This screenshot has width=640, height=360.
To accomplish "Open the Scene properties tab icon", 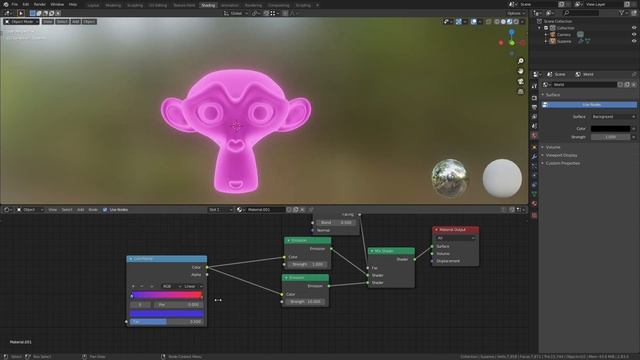I will point(534,126).
